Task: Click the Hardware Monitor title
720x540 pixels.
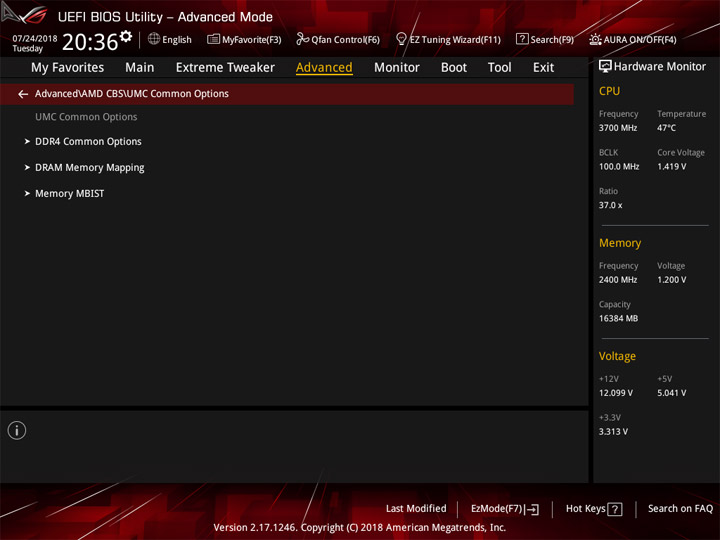Action: point(659,67)
